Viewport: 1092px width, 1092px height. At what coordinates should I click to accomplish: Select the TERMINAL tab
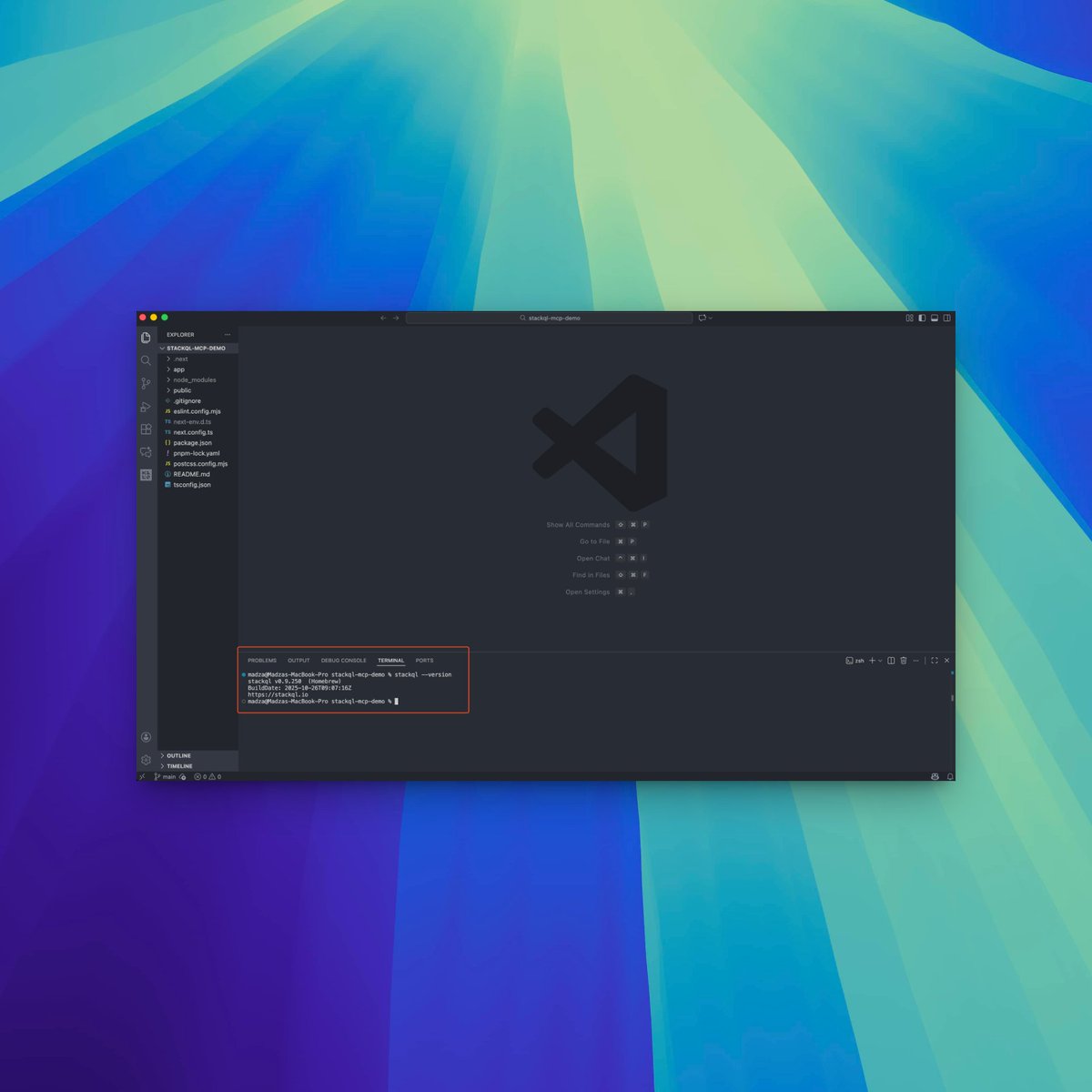coord(391,661)
